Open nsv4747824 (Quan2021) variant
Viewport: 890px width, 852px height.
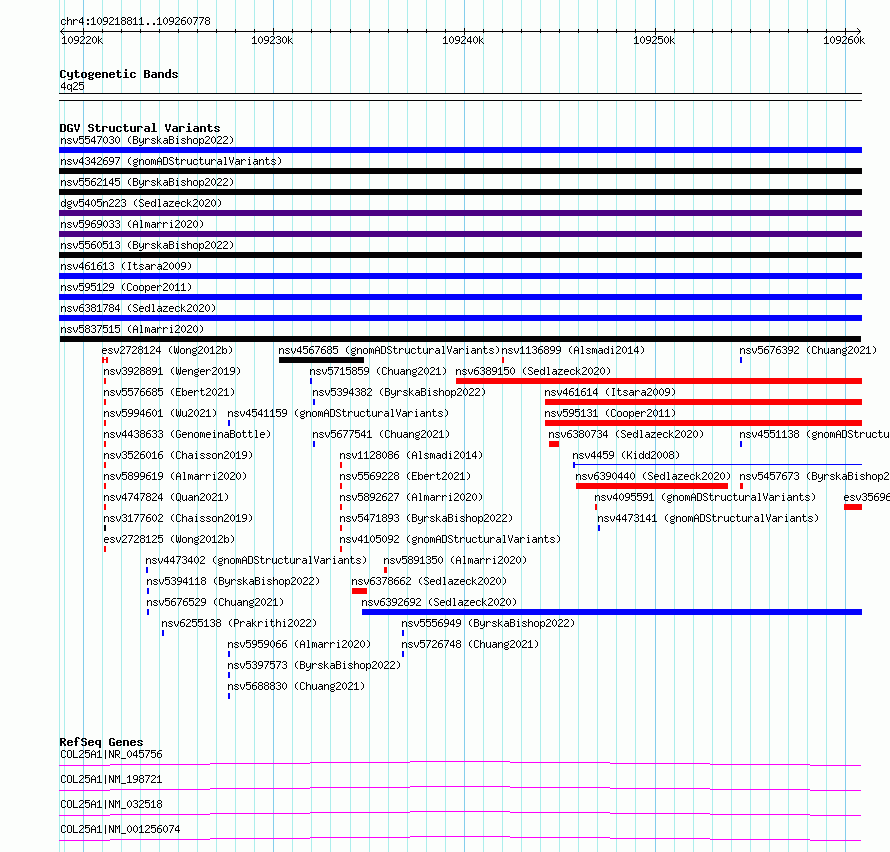[166, 497]
